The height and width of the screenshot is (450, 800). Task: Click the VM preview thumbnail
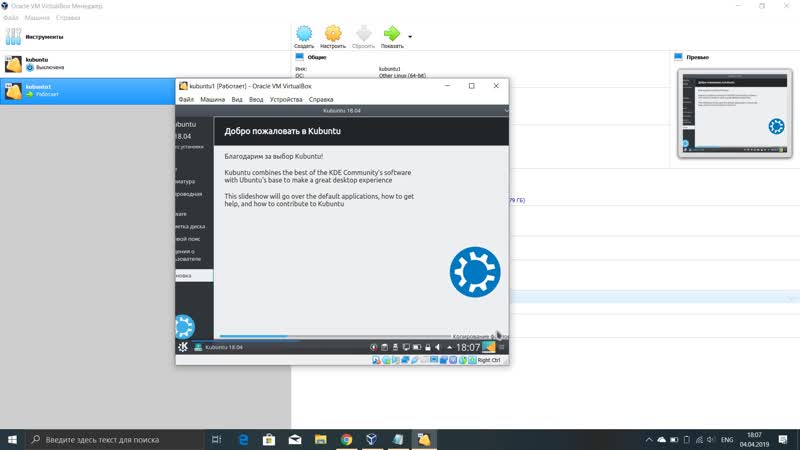[x=735, y=113]
